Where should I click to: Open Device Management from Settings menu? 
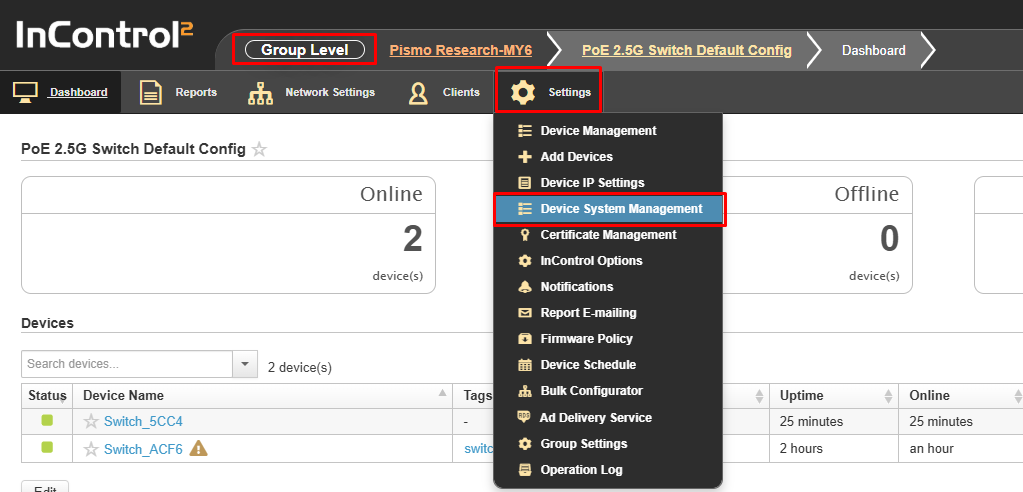click(608, 131)
